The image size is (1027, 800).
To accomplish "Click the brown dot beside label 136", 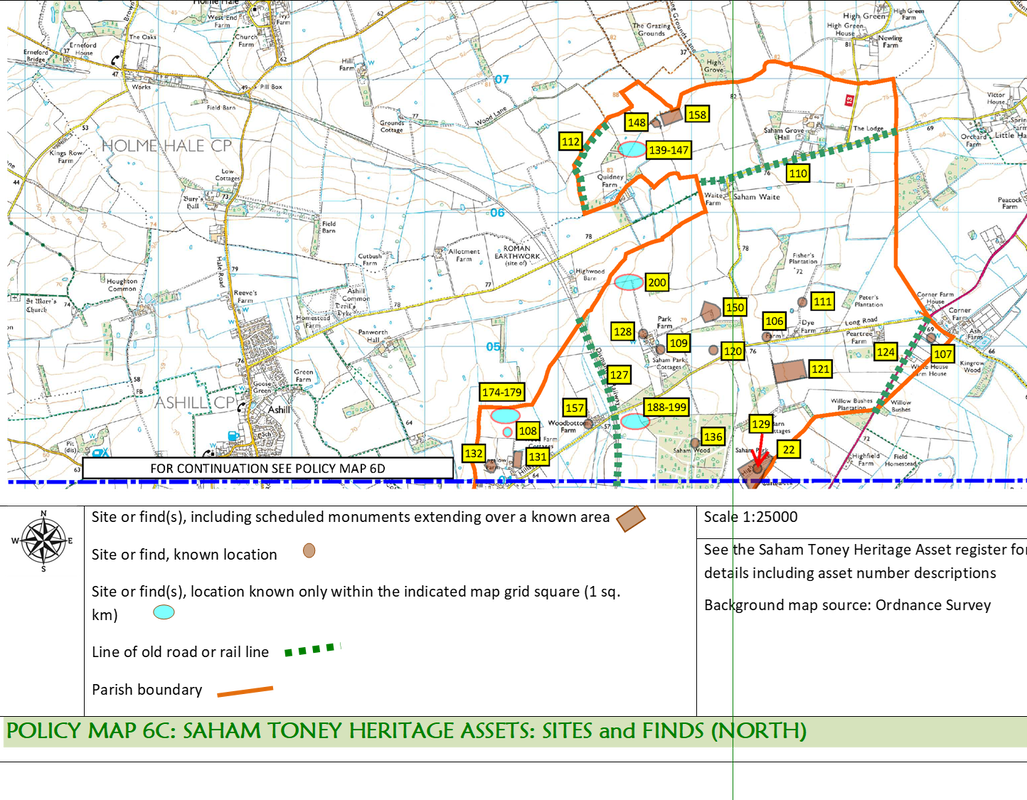I will (x=695, y=444).
